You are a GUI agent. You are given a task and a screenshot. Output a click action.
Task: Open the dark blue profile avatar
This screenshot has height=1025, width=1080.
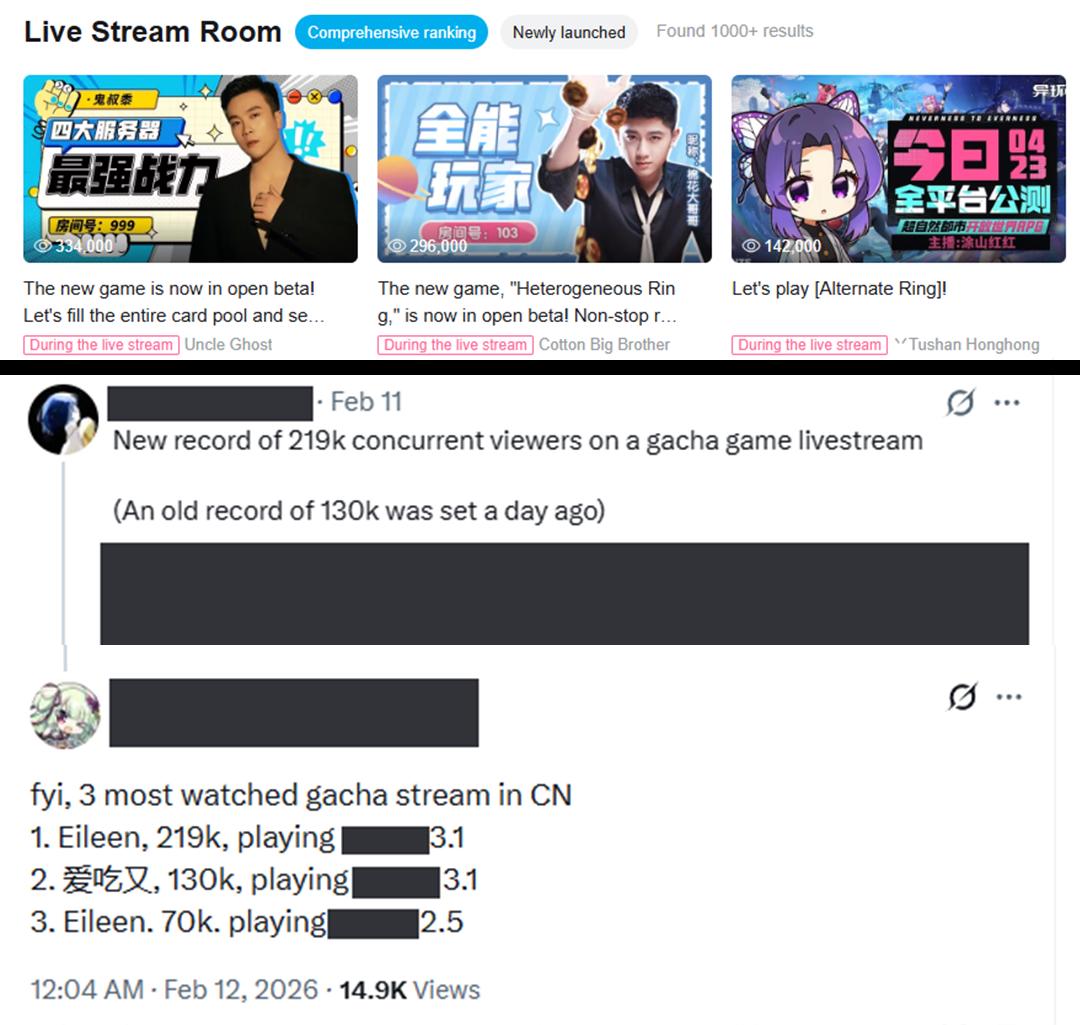63,420
